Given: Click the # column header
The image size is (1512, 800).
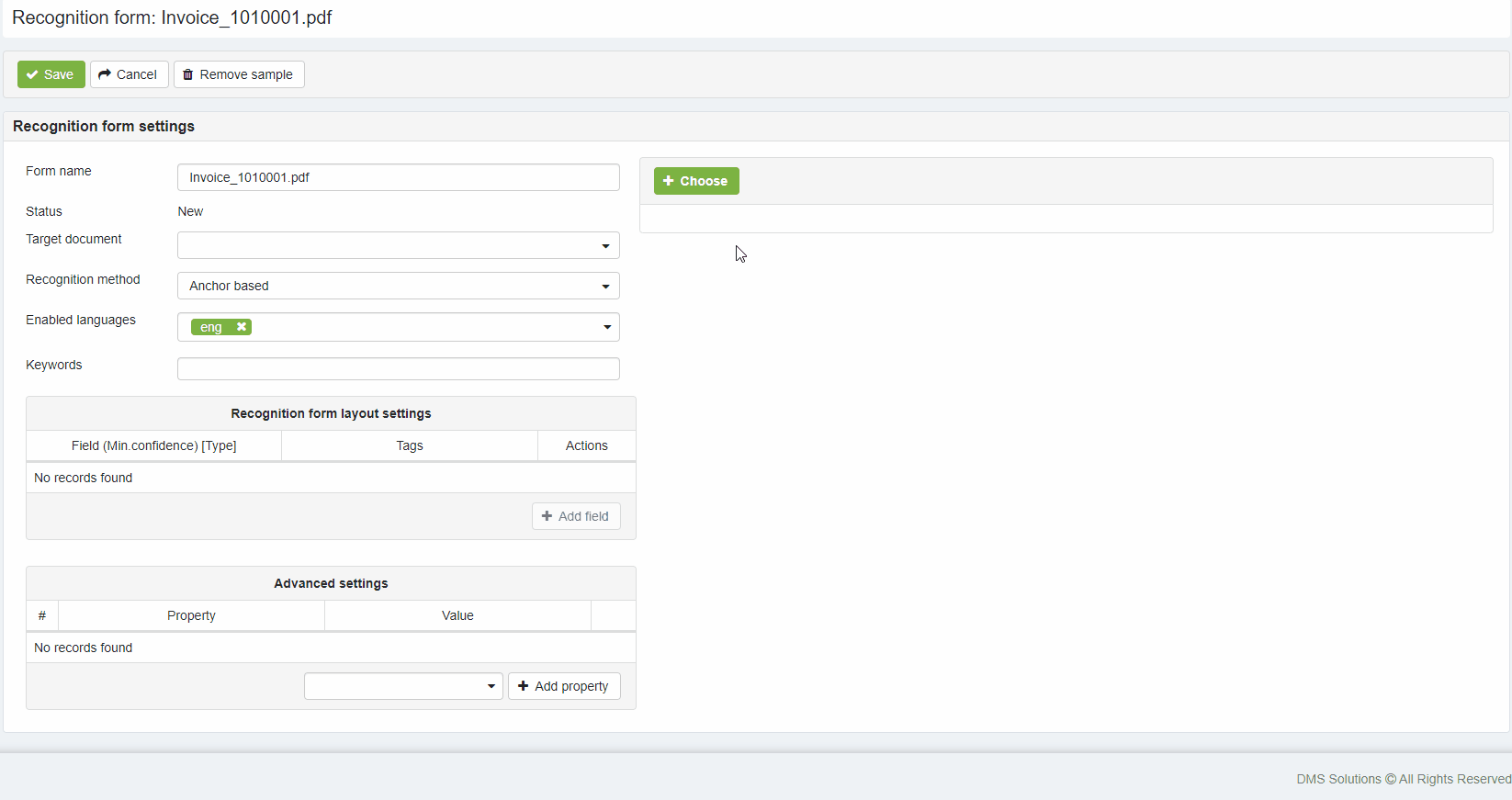Looking at the screenshot, I should click(42, 615).
